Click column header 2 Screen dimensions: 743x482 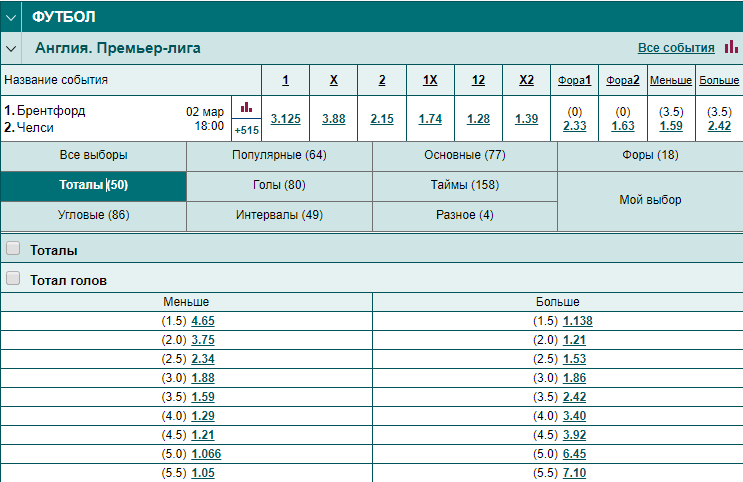click(382, 80)
